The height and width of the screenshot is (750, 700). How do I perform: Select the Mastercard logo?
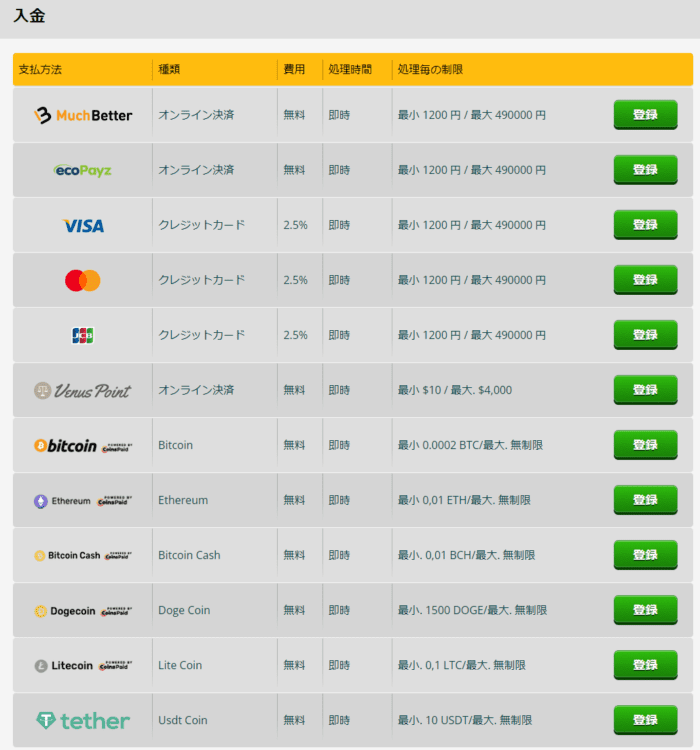pyautogui.click(x=83, y=280)
